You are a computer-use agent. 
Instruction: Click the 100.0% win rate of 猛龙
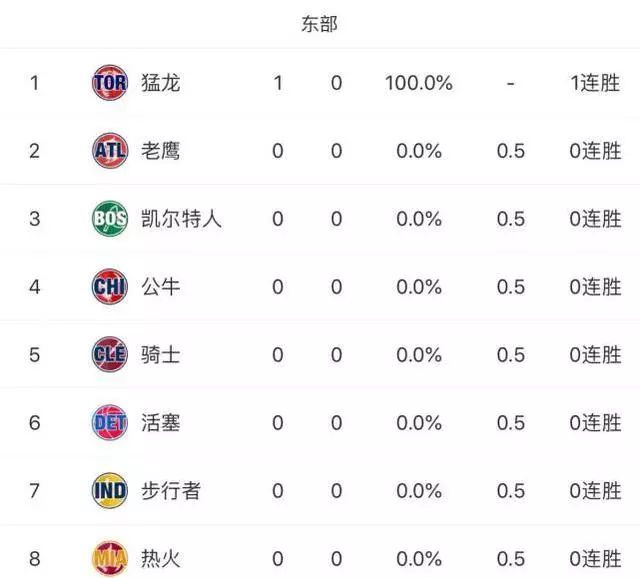click(x=419, y=83)
